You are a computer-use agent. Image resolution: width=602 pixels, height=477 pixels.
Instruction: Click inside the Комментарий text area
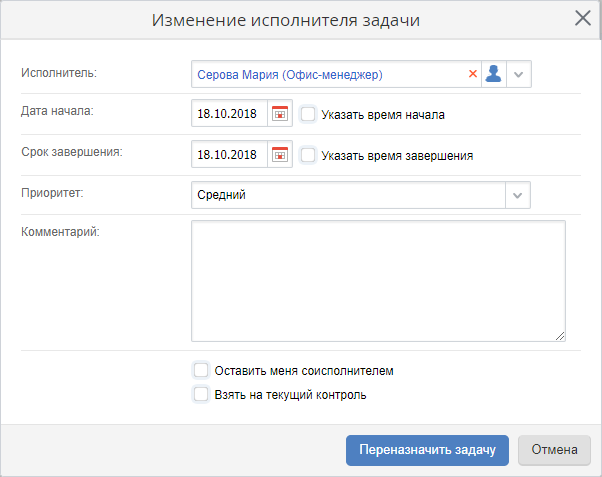(x=378, y=281)
